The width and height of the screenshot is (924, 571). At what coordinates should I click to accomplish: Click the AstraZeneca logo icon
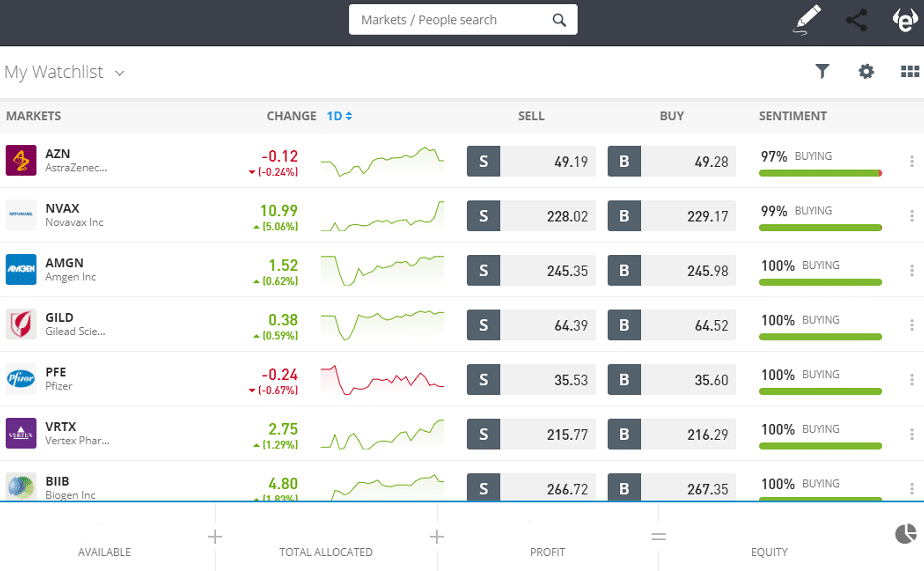[21, 160]
